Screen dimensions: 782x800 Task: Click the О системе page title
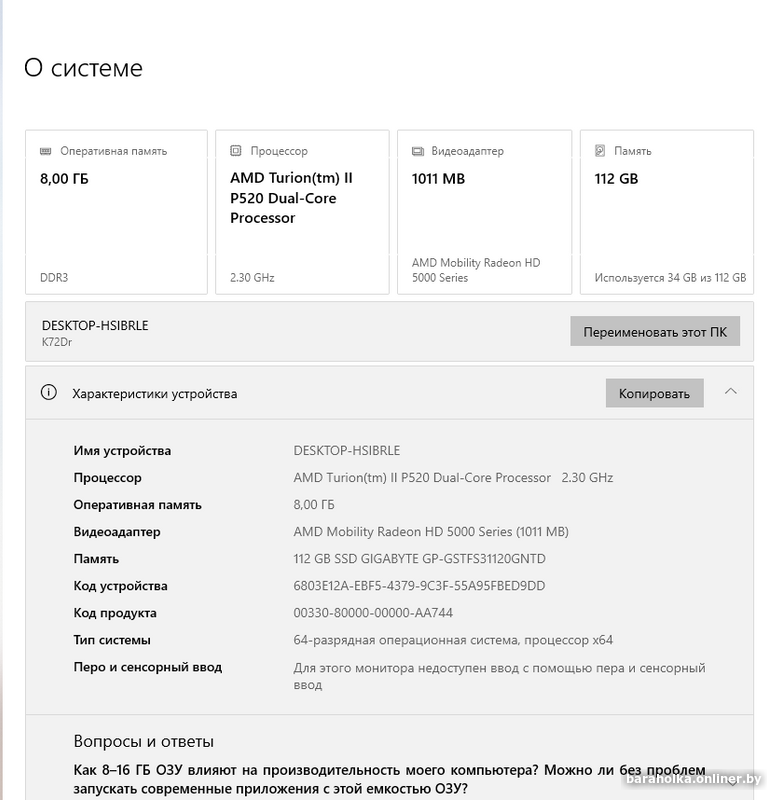point(83,68)
